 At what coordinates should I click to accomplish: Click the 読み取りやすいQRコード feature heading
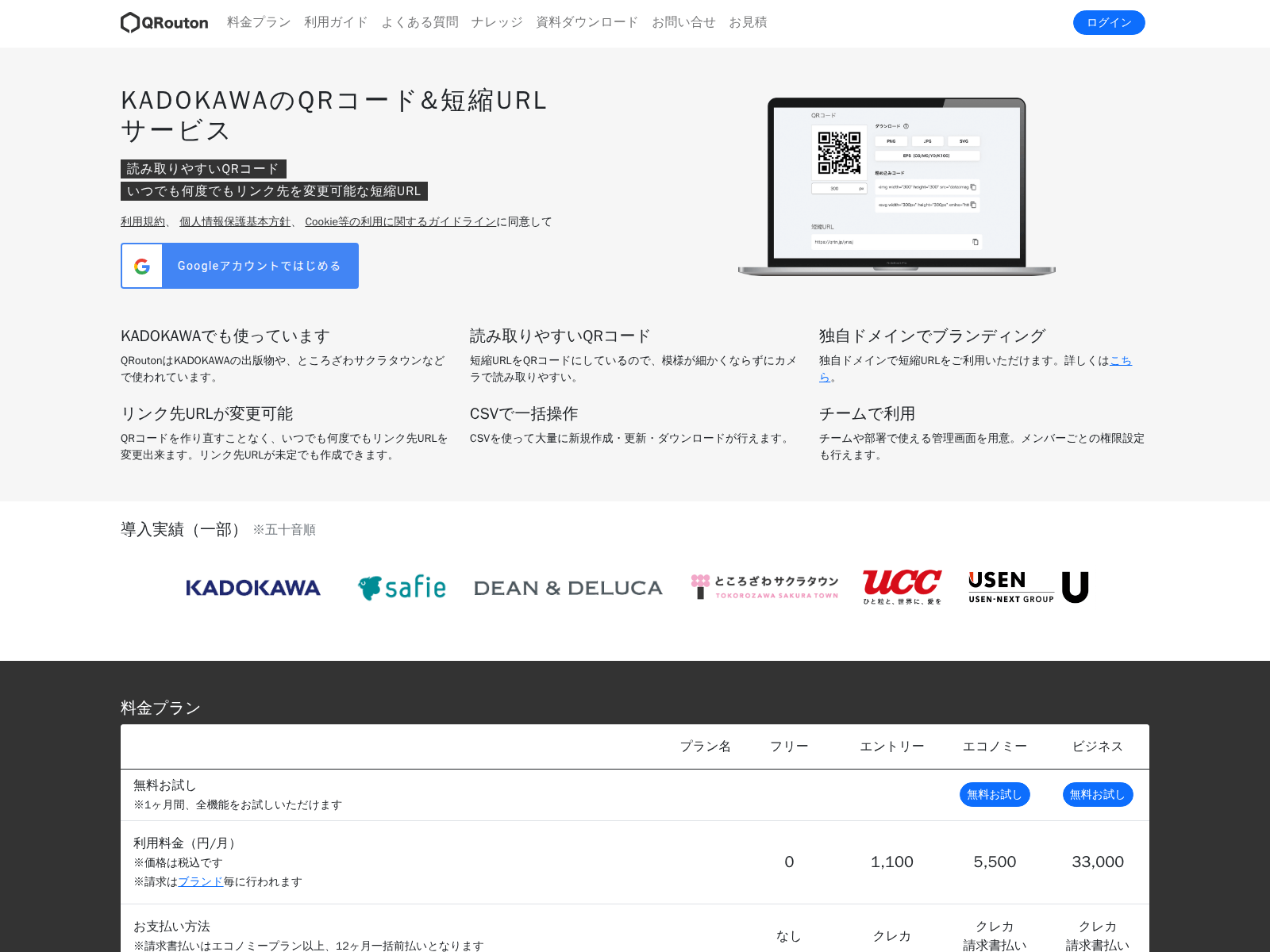point(560,336)
